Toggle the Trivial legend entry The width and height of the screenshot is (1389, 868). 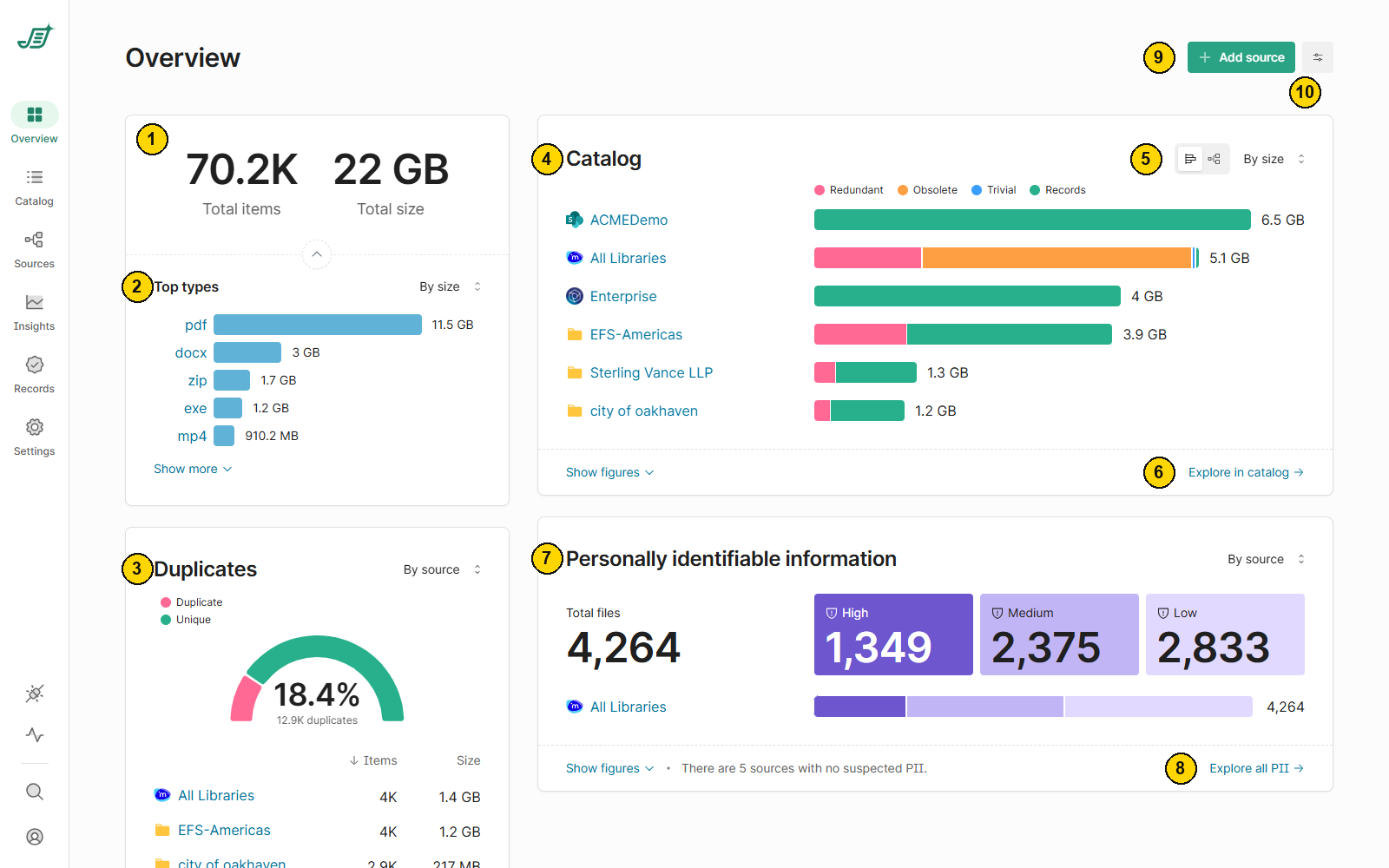(x=993, y=190)
